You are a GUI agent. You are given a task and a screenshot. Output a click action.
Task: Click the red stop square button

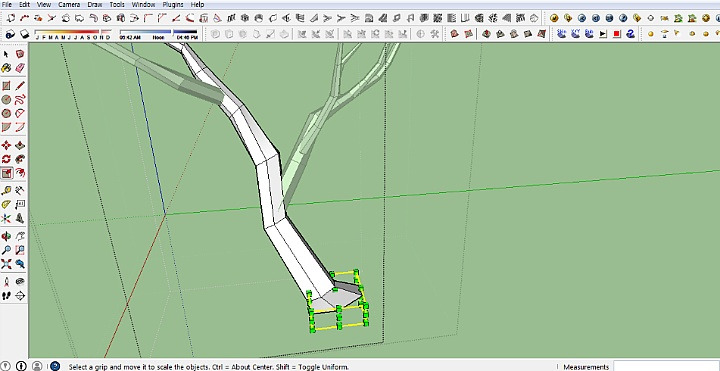(617, 34)
